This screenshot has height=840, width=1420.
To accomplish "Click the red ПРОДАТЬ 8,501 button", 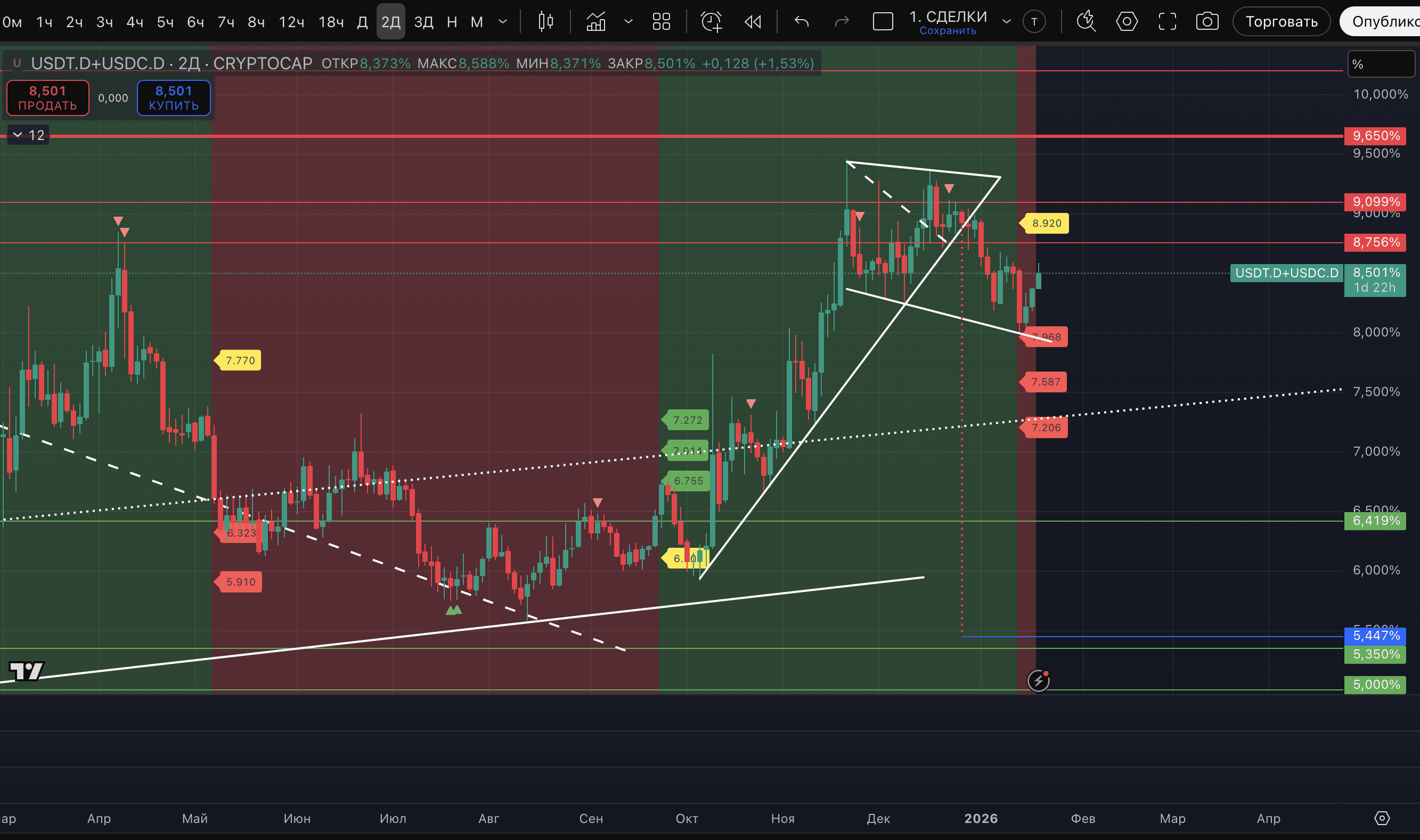I will [x=47, y=98].
